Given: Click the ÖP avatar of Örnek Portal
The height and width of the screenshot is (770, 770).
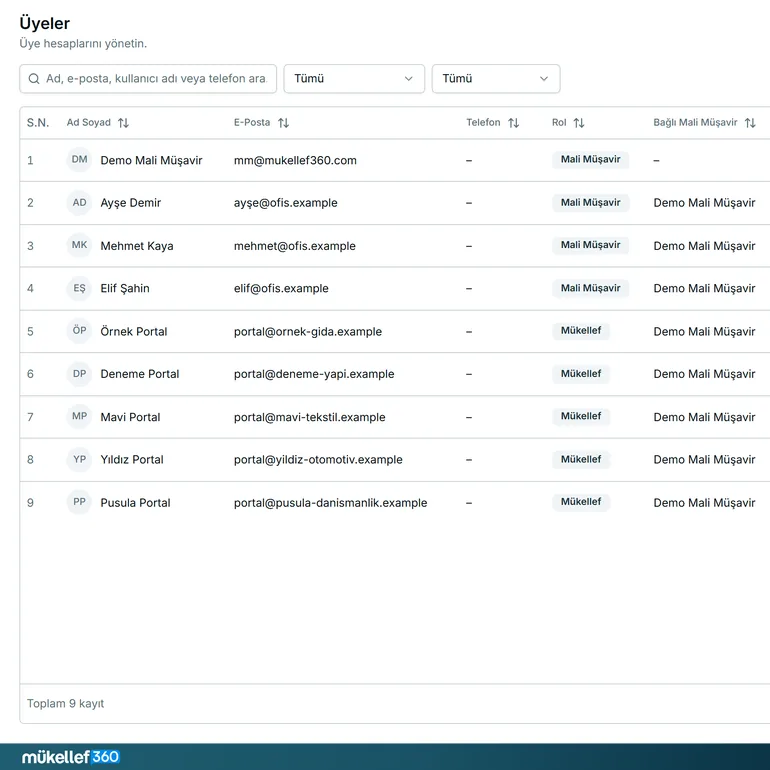Looking at the screenshot, I should (x=79, y=330).
